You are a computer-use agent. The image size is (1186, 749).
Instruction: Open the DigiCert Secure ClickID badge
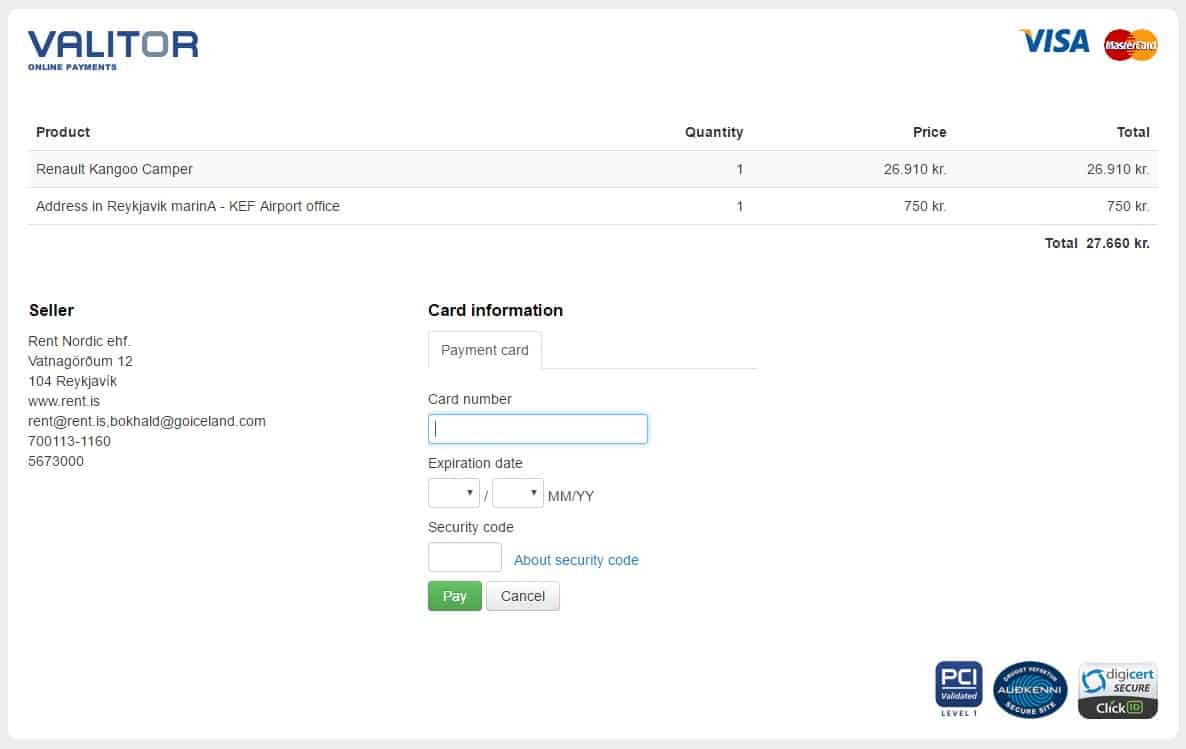point(1117,690)
